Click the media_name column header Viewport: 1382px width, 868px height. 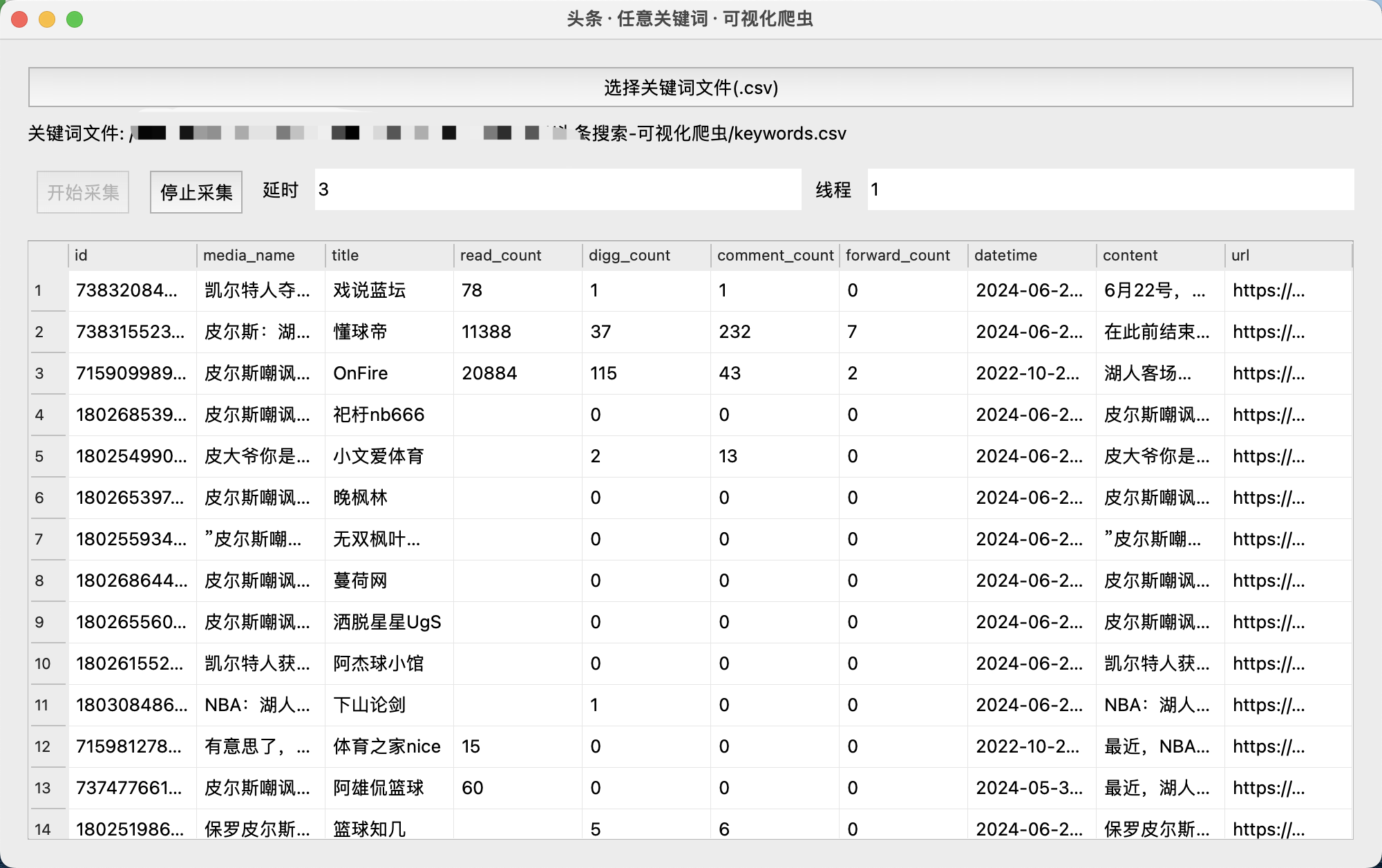261,256
